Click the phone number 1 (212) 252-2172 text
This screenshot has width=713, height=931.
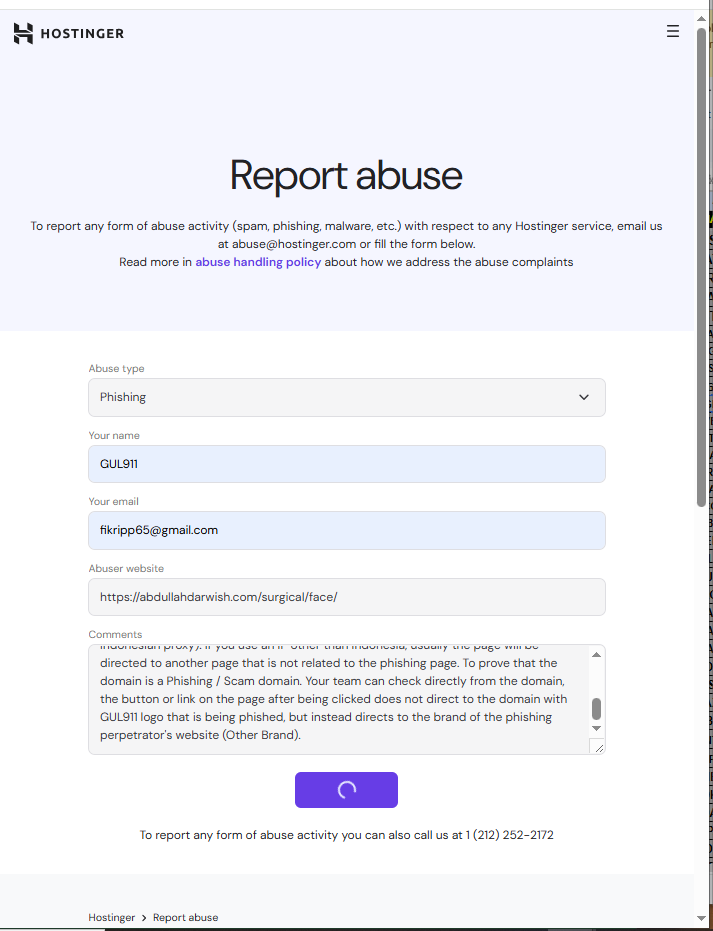coord(509,835)
